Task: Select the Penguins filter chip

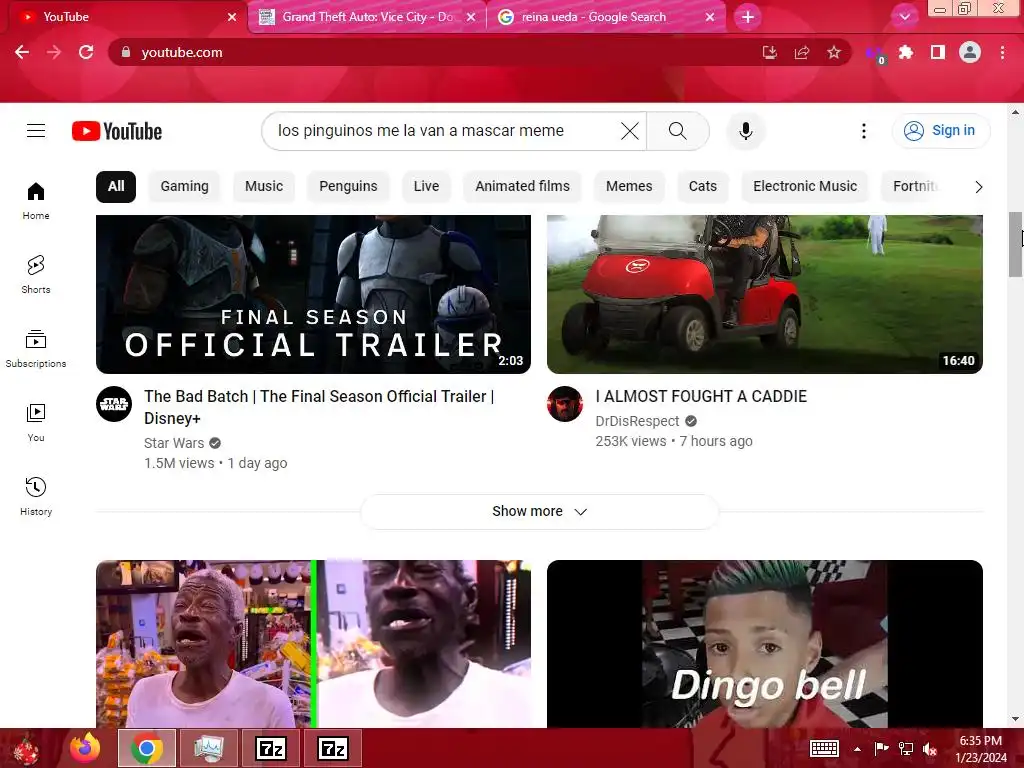Action: click(x=348, y=186)
